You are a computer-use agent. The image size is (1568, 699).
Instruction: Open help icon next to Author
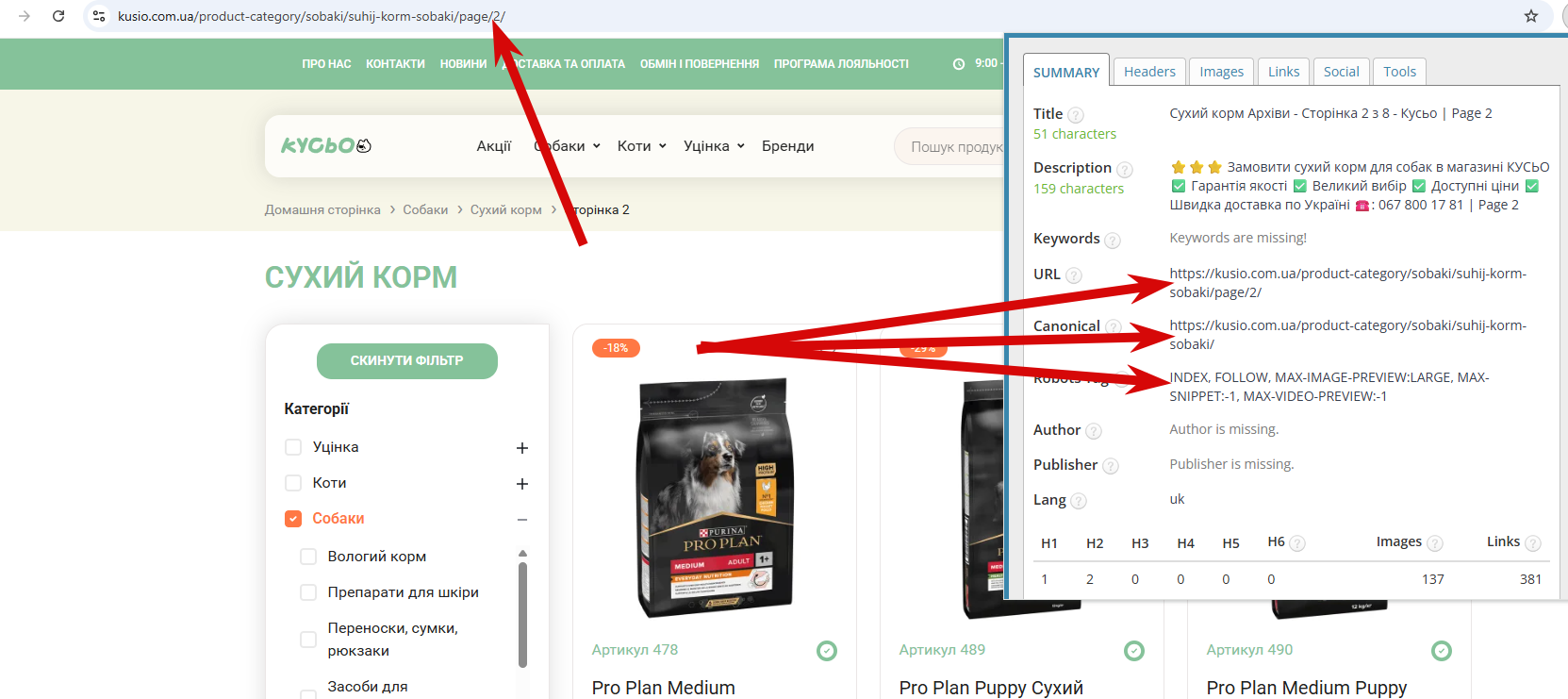coord(1094,431)
